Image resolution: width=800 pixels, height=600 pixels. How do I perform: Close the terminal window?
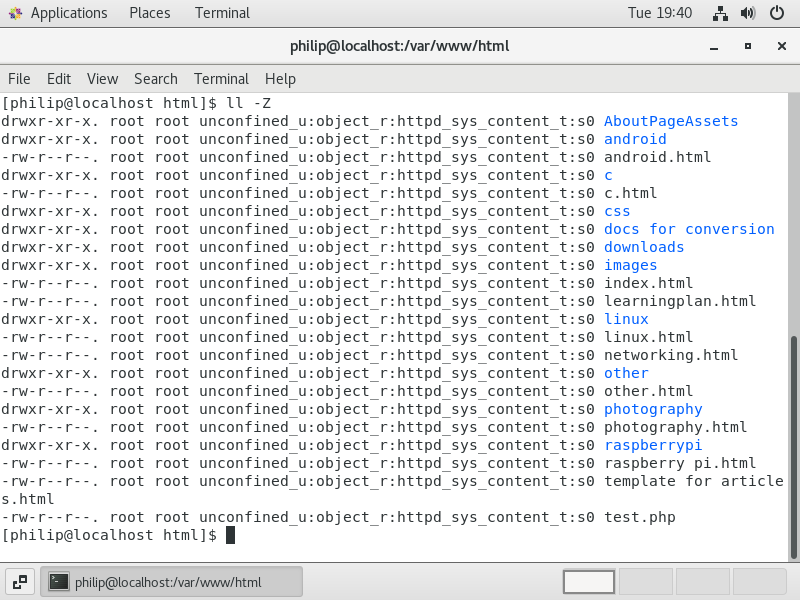[x=781, y=46]
